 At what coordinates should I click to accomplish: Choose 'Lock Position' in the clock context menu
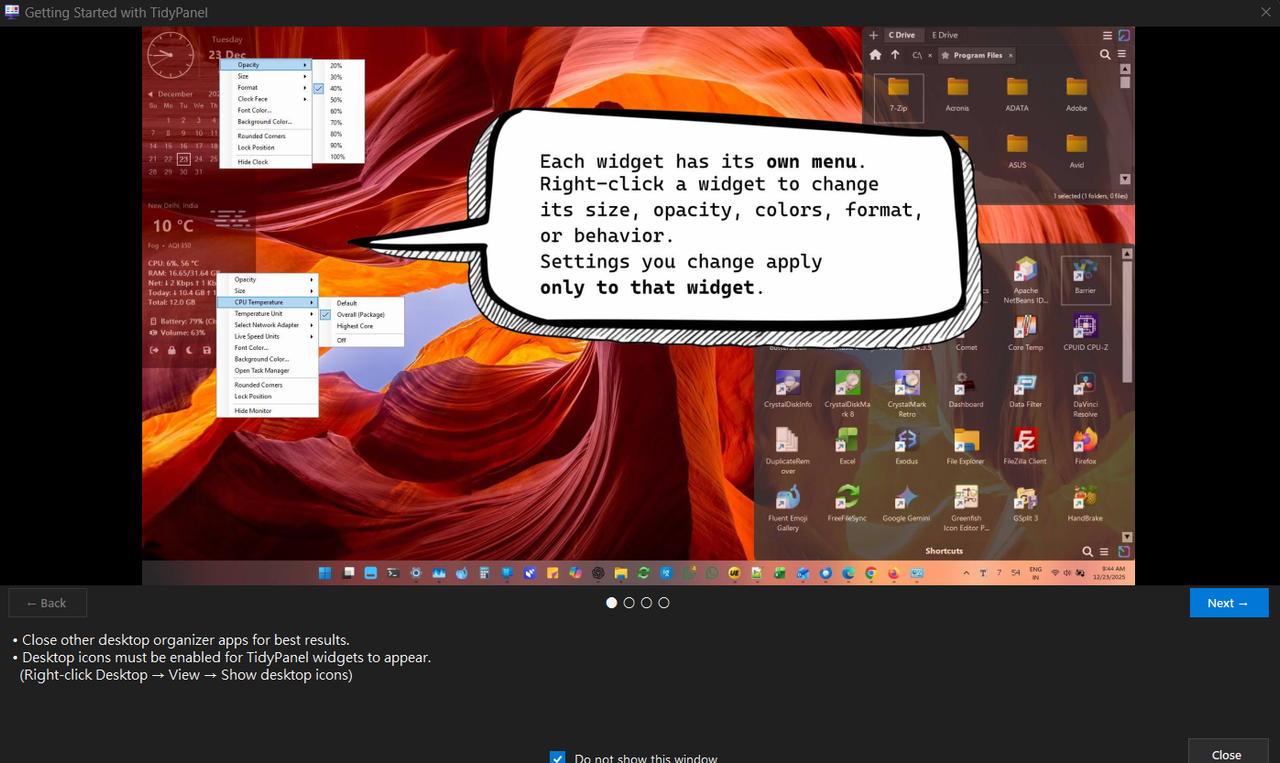coord(256,148)
